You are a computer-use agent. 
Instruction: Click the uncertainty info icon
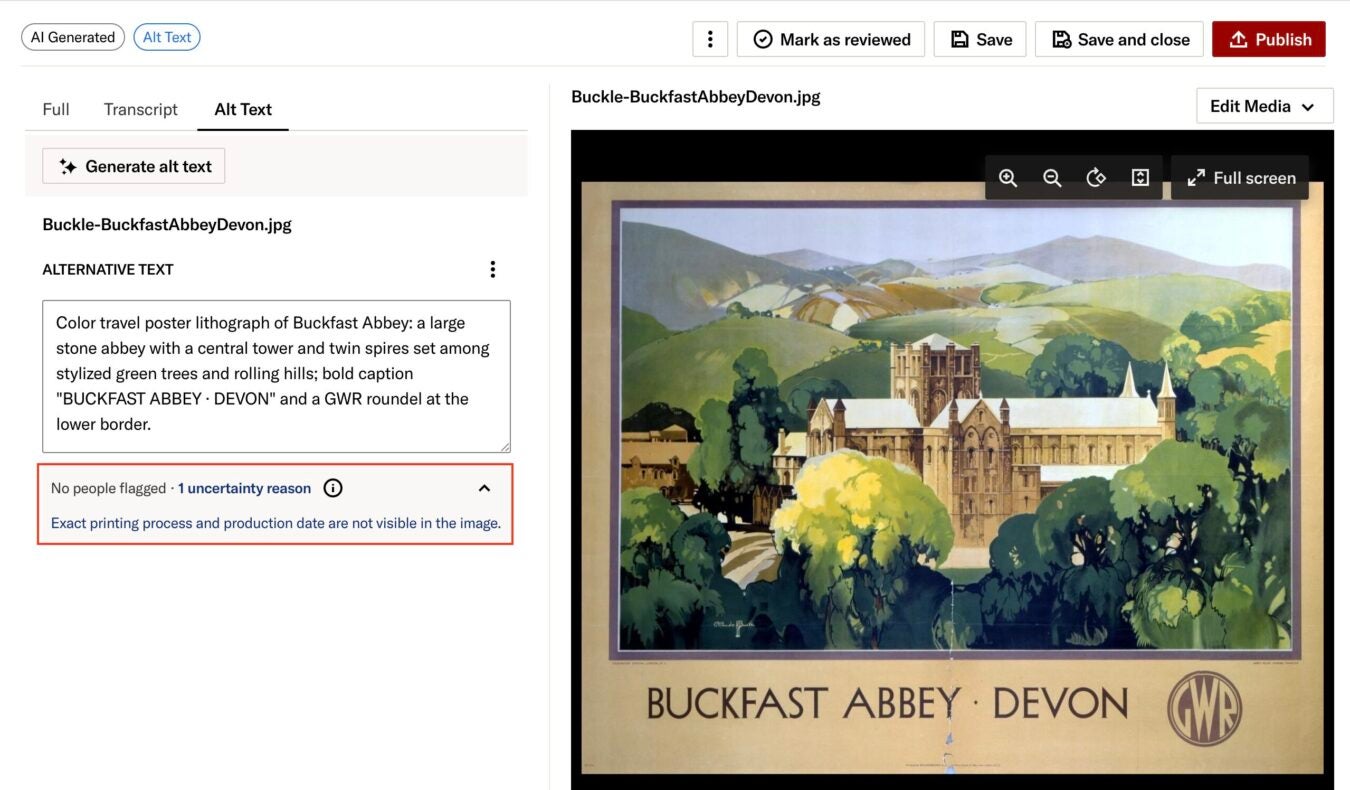(333, 488)
